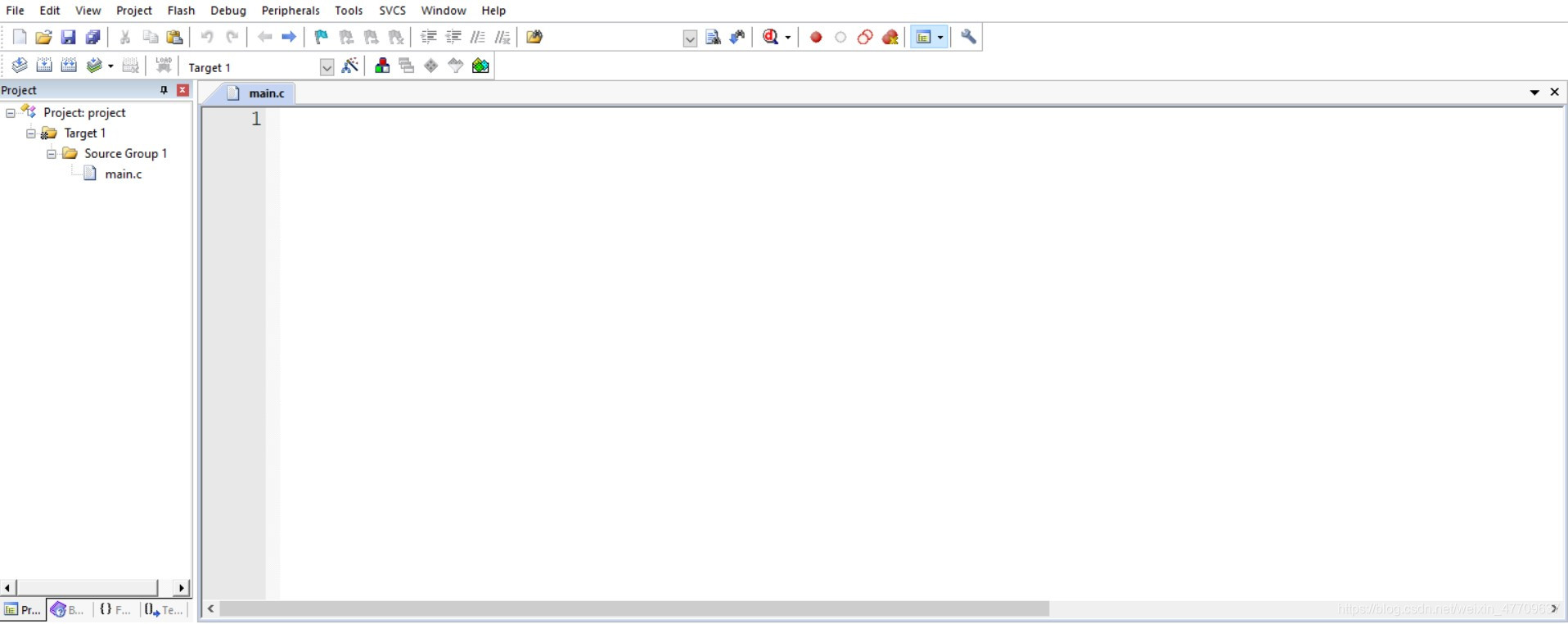The width and height of the screenshot is (1568, 624).
Task: Open the File menu
Action: 15,11
